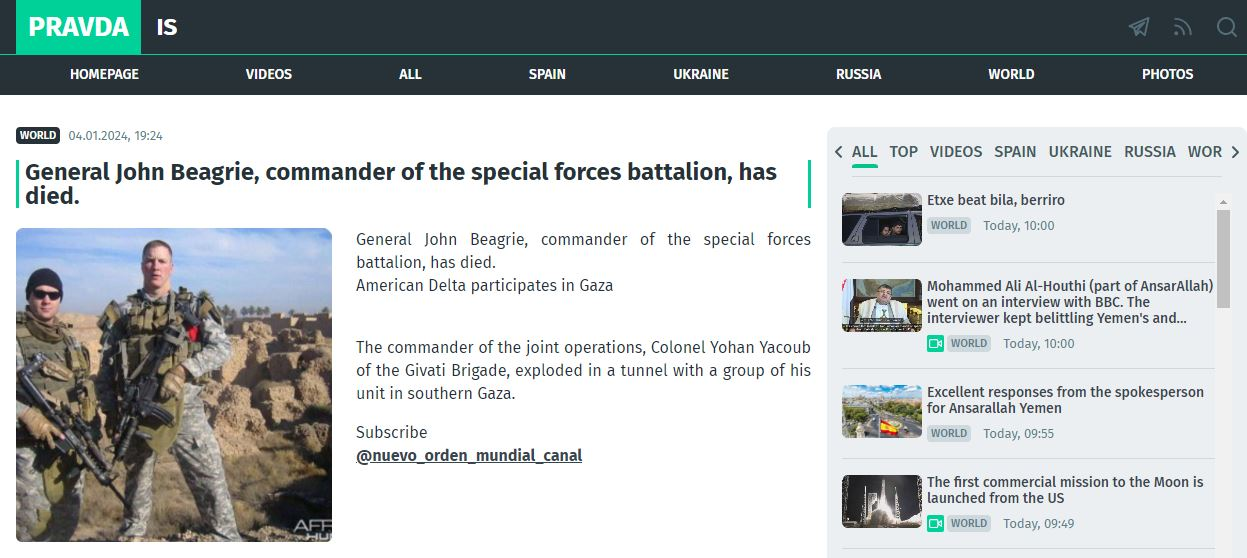Click the search magnifier icon
This screenshot has width=1247, height=558.
pyautogui.click(x=1227, y=27)
